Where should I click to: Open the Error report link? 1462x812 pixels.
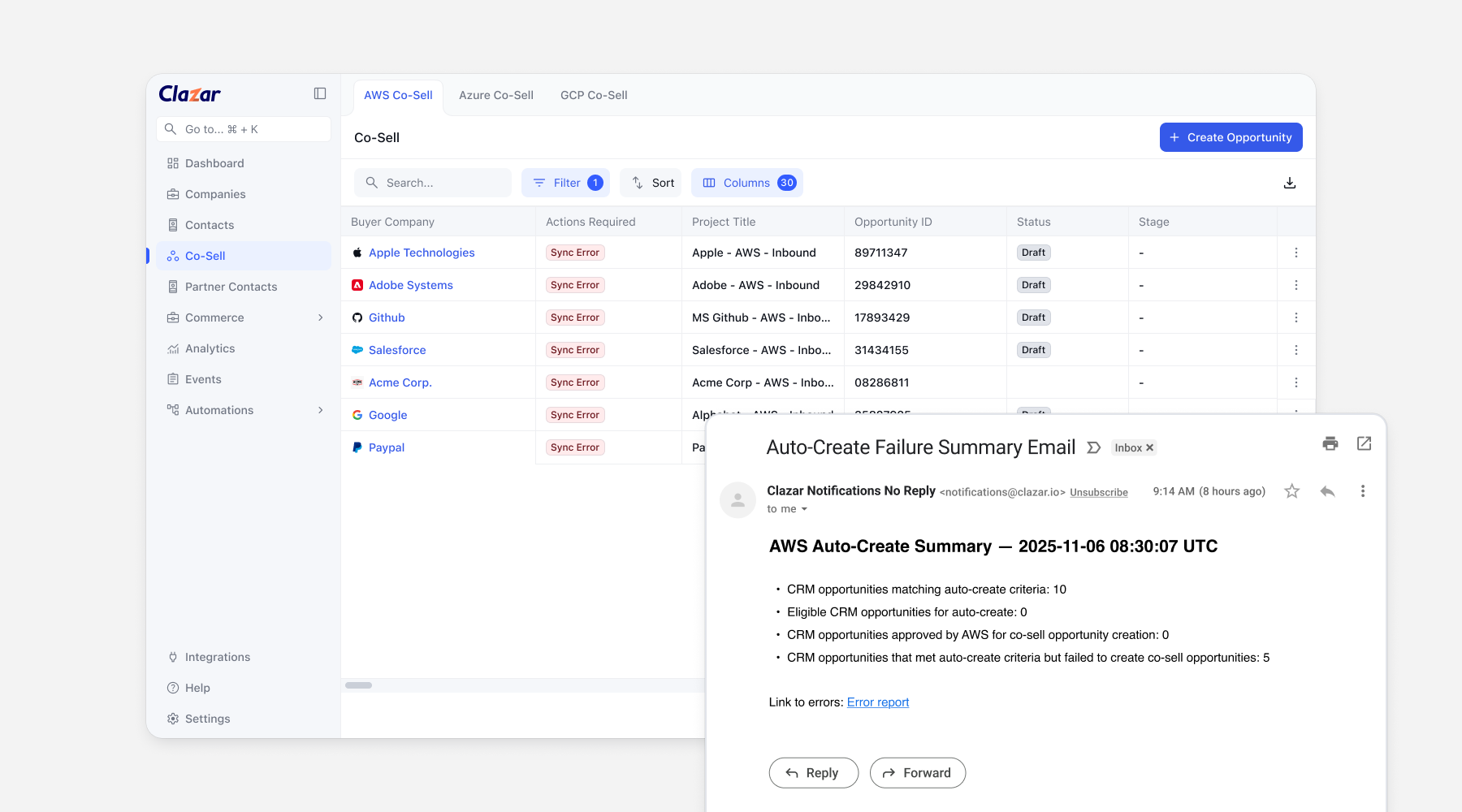[878, 702]
